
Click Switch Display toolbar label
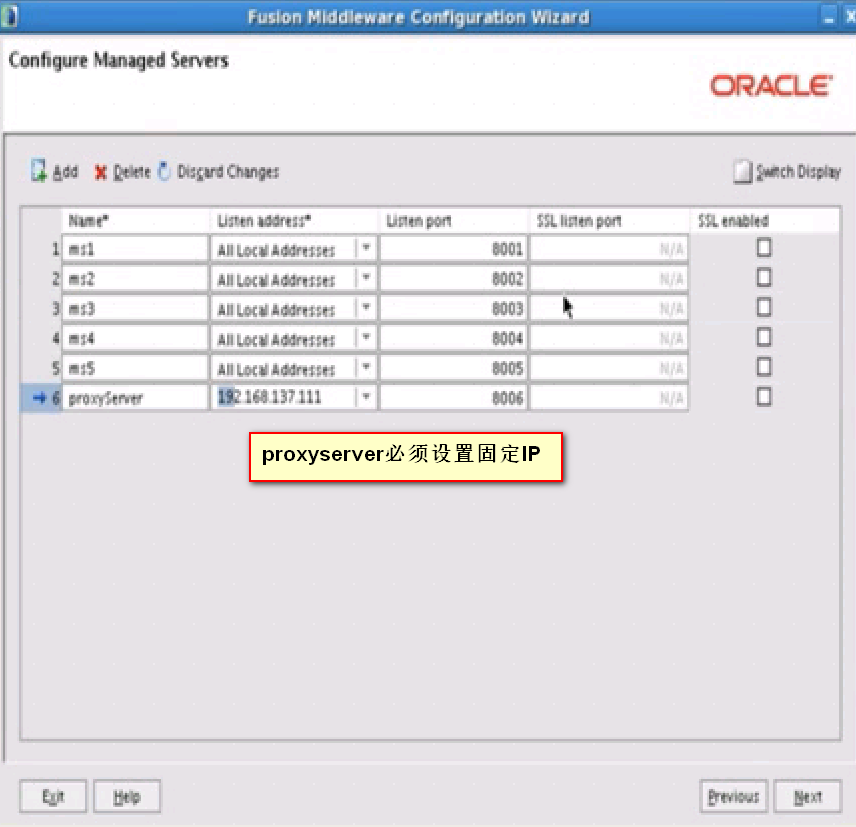[x=798, y=172]
